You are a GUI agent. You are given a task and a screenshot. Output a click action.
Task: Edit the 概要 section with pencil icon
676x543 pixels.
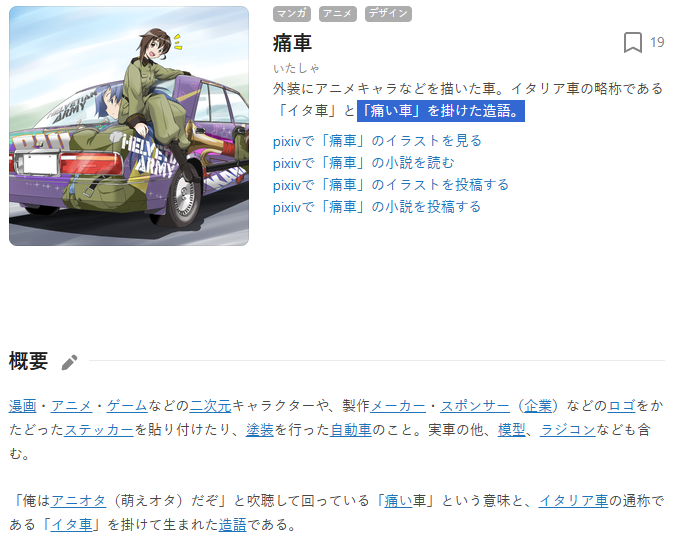point(69,362)
